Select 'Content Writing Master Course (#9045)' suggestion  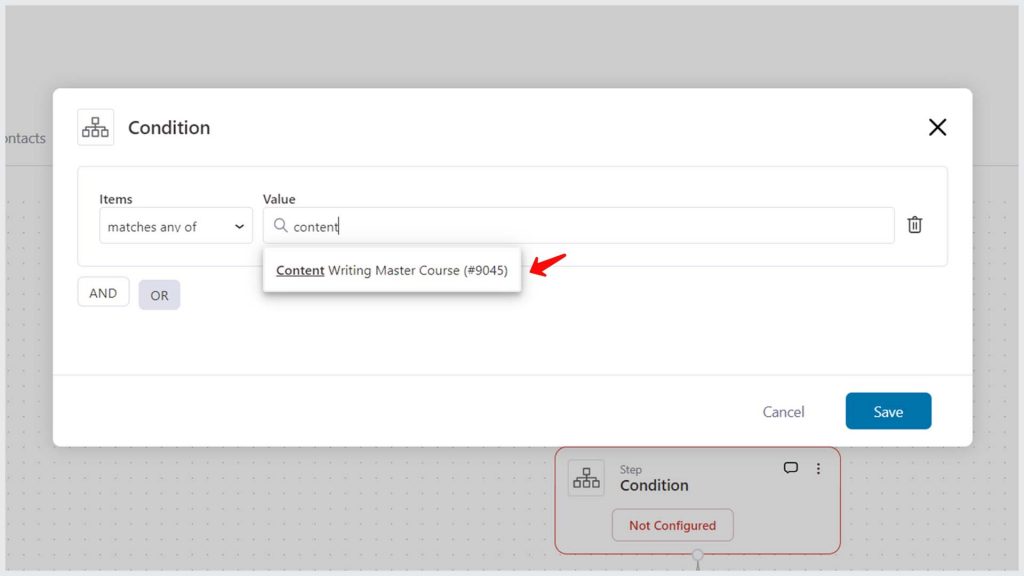click(x=392, y=270)
